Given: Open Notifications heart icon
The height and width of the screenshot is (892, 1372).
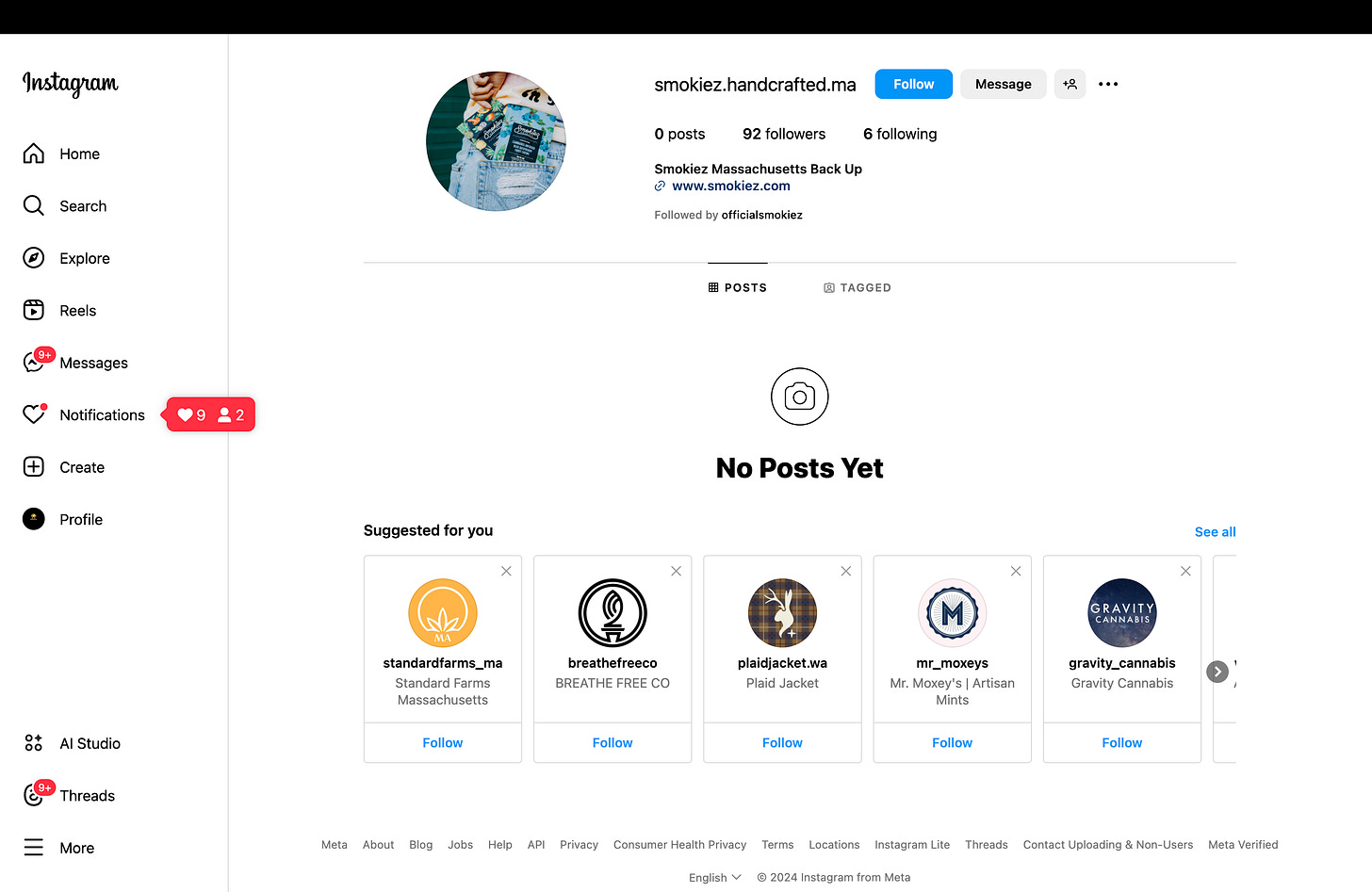Looking at the screenshot, I should coord(34,414).
